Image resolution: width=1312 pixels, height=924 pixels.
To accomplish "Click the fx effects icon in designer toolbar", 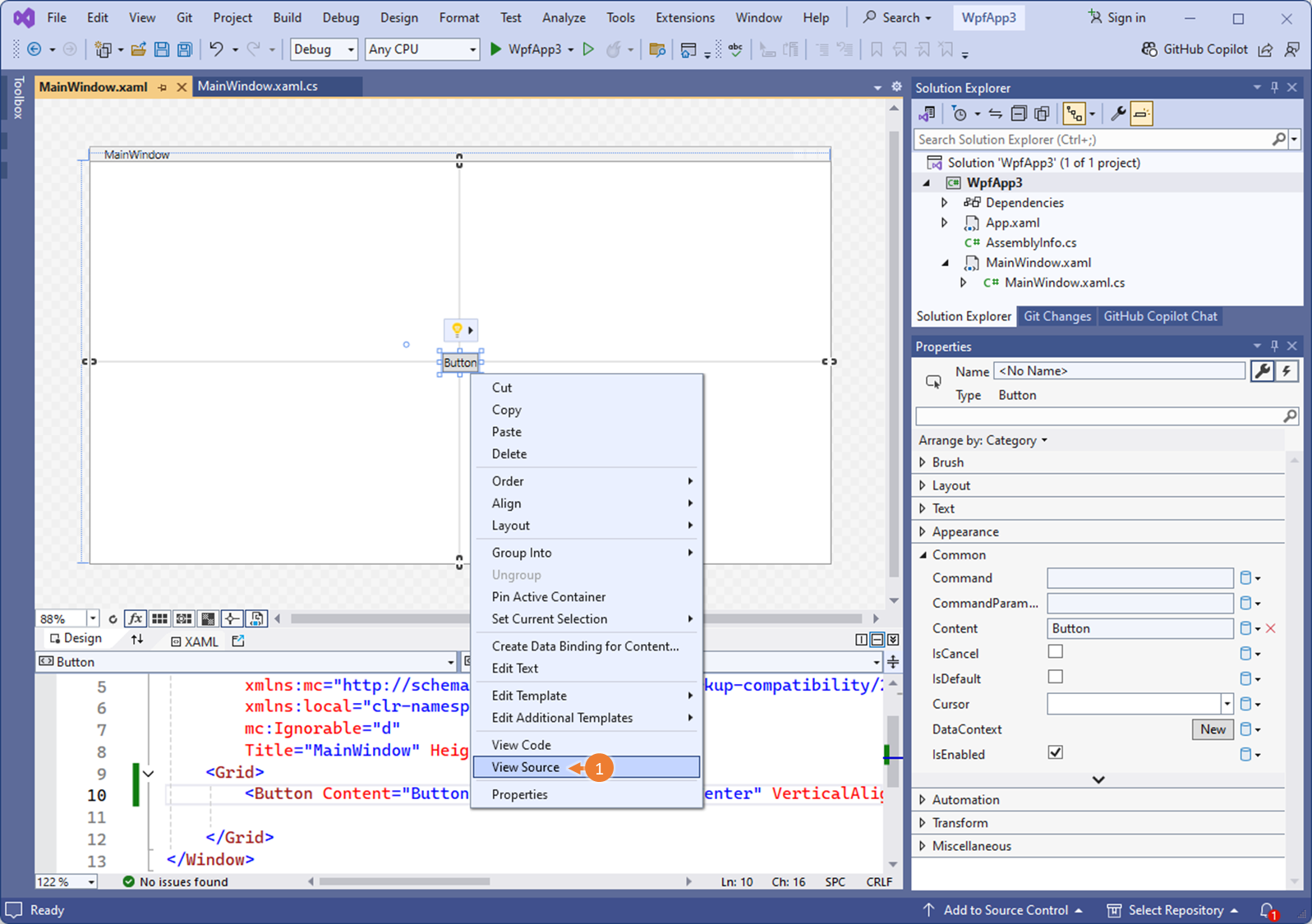I will click(136, 618).
